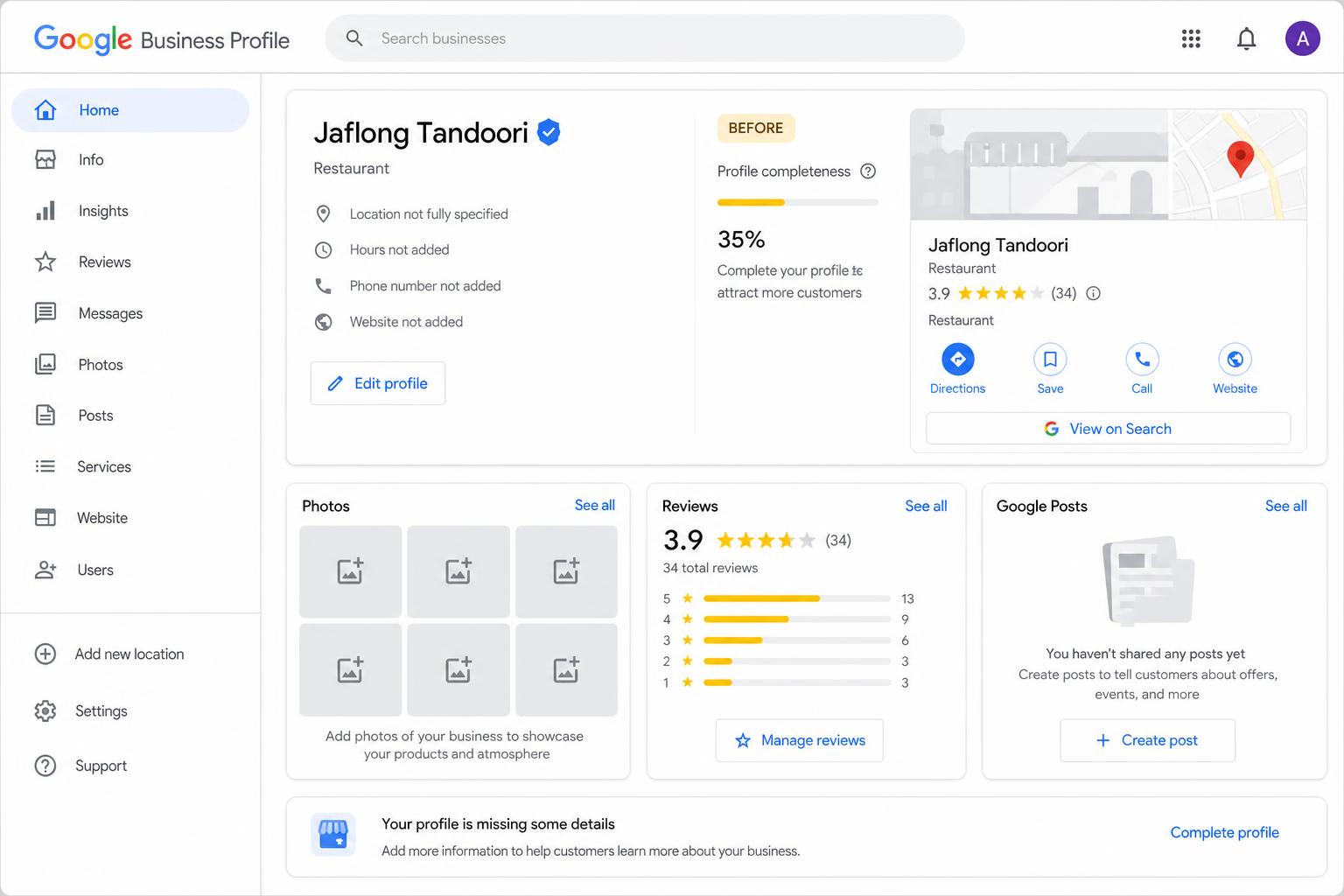The image size is (1344, 896).
Task: Click the Home icon in the sidebar
Action: click(45, 110)
